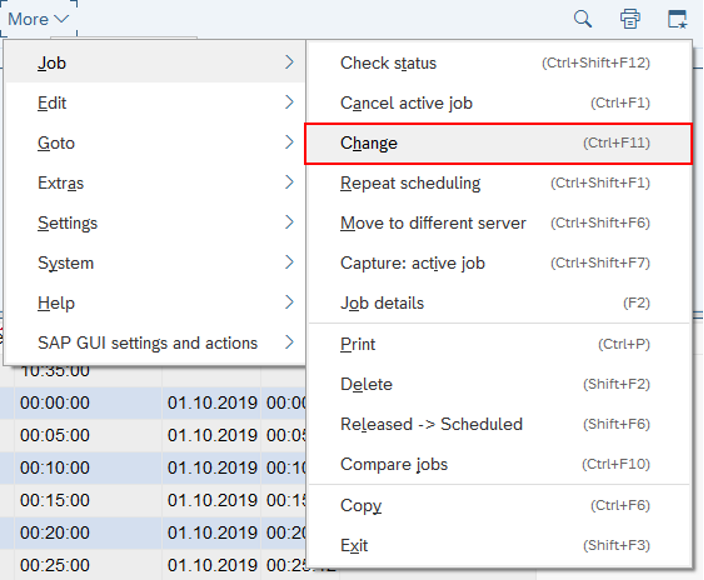The width and height of the screenshot is (704, 580).
Task: Click the chevron arrow beside Settings
Action: click(290, 222)
